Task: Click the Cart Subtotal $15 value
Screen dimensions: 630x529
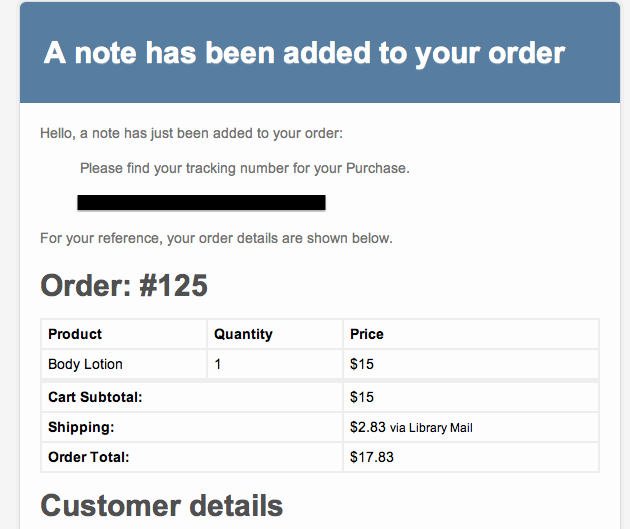Action: 362,397
